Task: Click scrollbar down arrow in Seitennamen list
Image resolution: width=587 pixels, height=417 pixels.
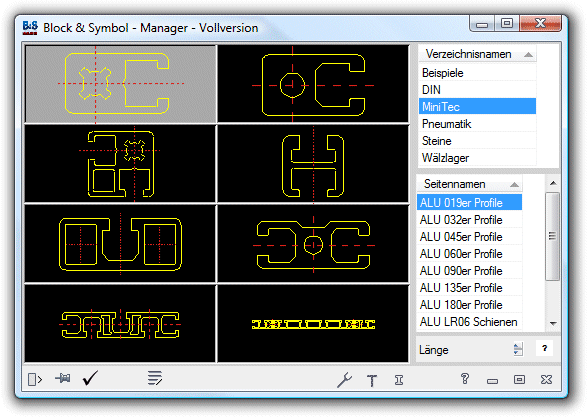Action: point(553,323)
